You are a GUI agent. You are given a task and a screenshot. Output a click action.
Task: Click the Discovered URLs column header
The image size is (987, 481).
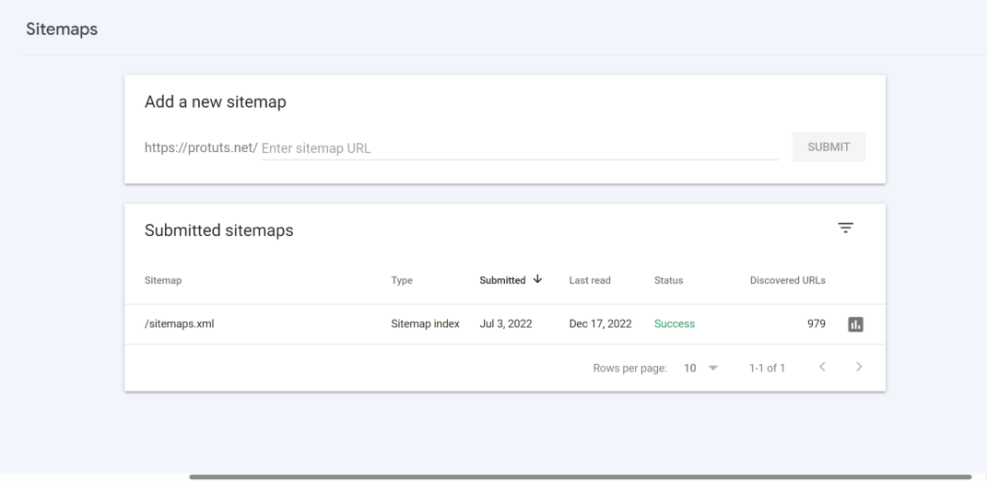(x=787, y=280)
